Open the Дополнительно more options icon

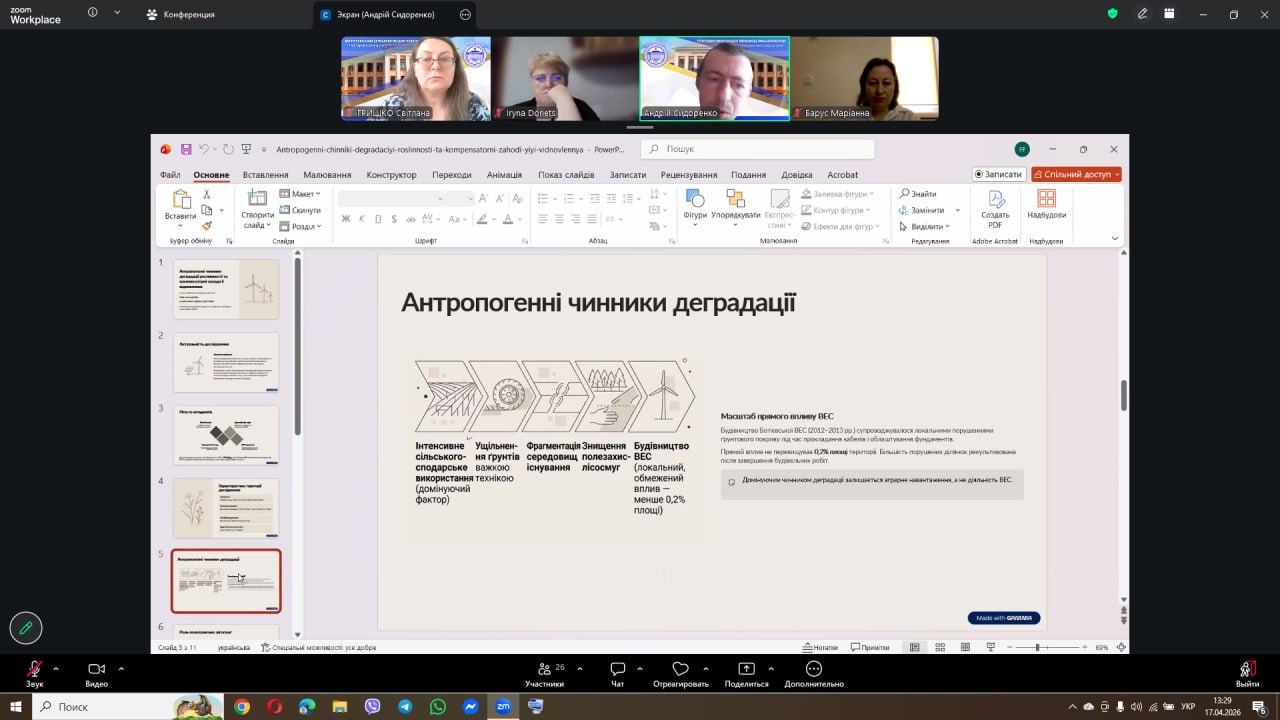pos(814,669)
